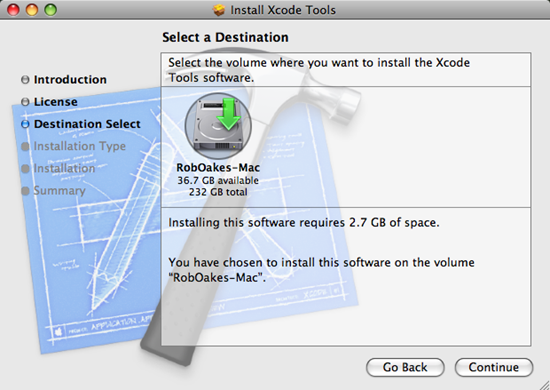The height and width of the screenshot is (390, 550).
Task: Click the 'Select a Destination' heading
Action: click(225, 37)
